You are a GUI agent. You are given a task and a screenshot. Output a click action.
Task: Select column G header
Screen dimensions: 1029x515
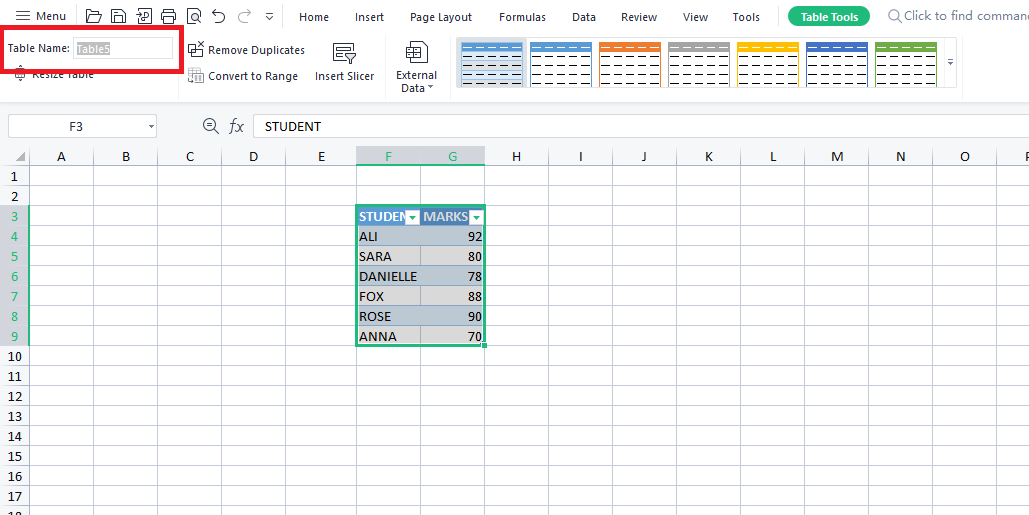453,156
